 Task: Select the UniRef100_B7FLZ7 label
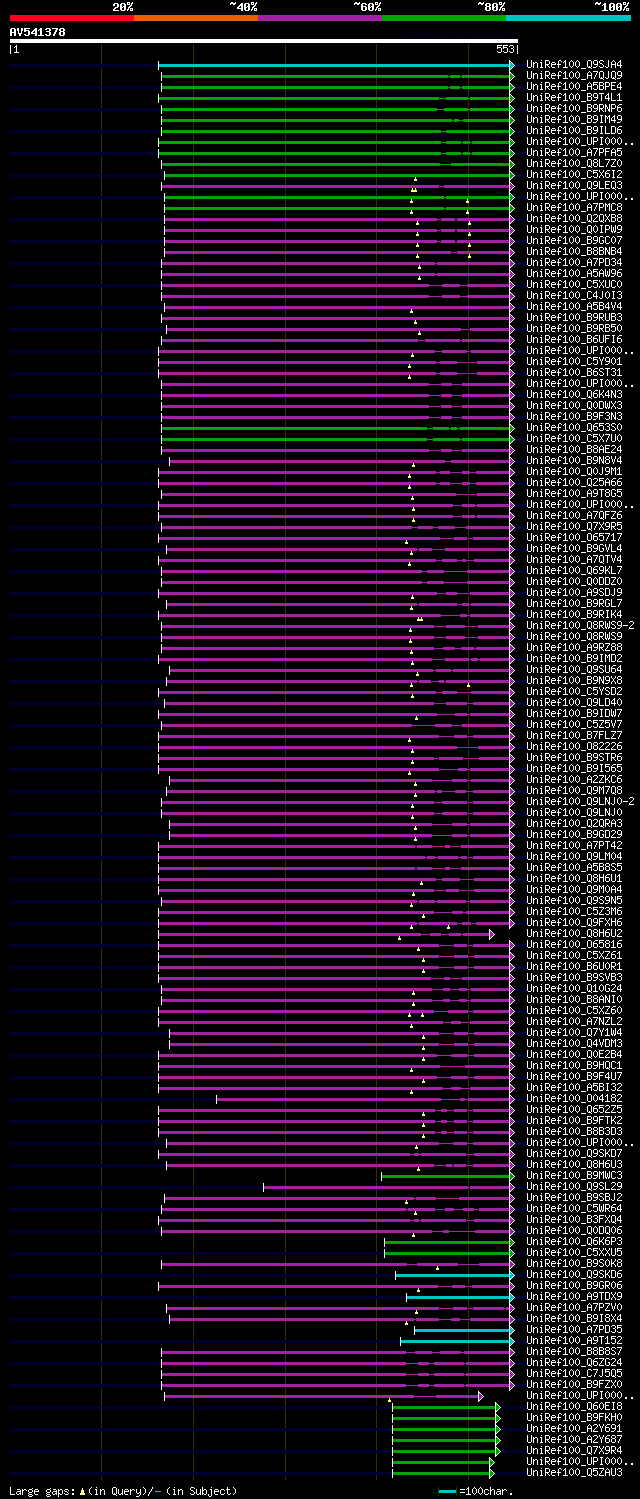[x=574, y=735]
